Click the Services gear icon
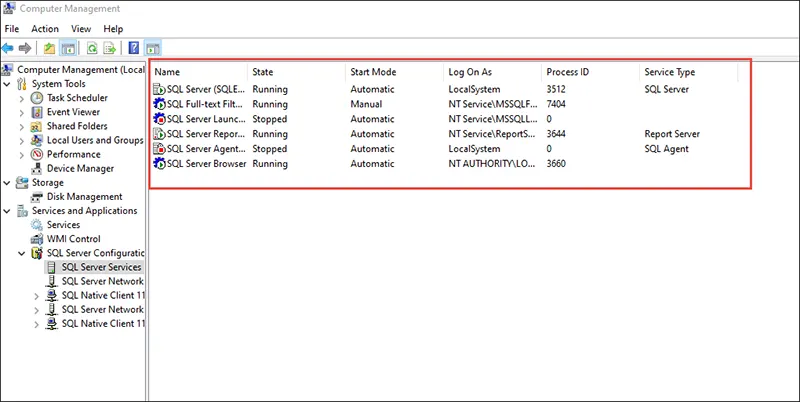 (x=37, y=225)
